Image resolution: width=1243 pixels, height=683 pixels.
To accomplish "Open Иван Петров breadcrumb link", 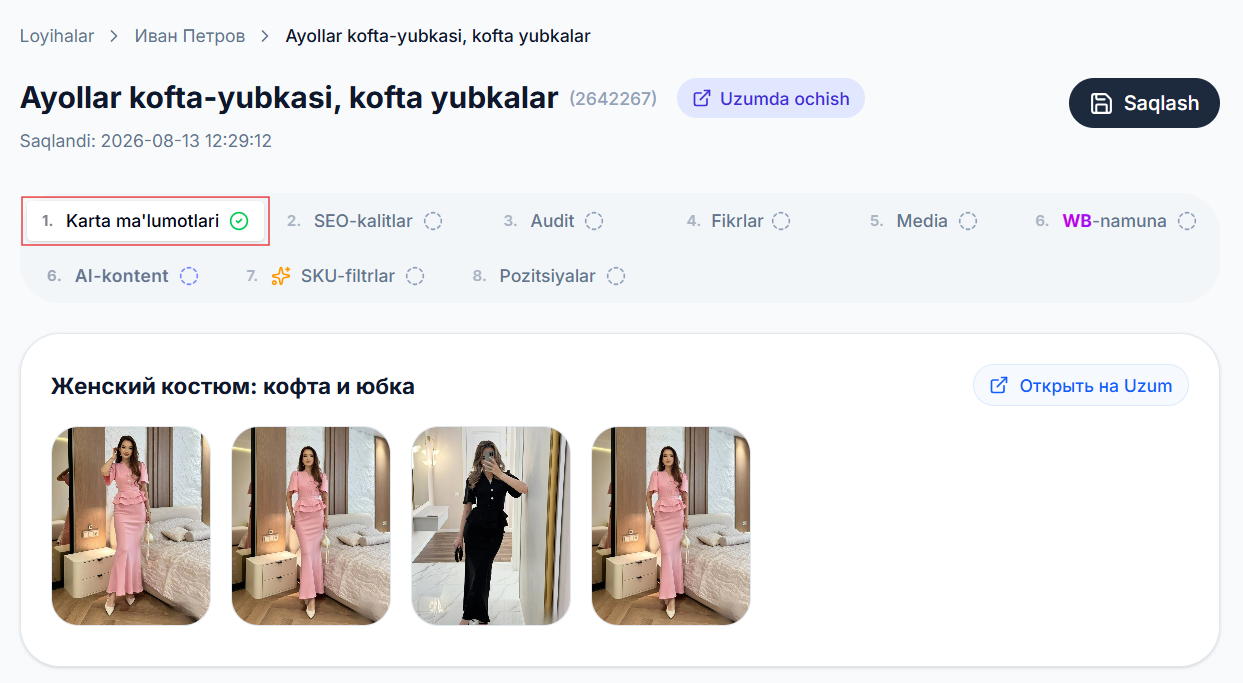I will tap(190, 36).
